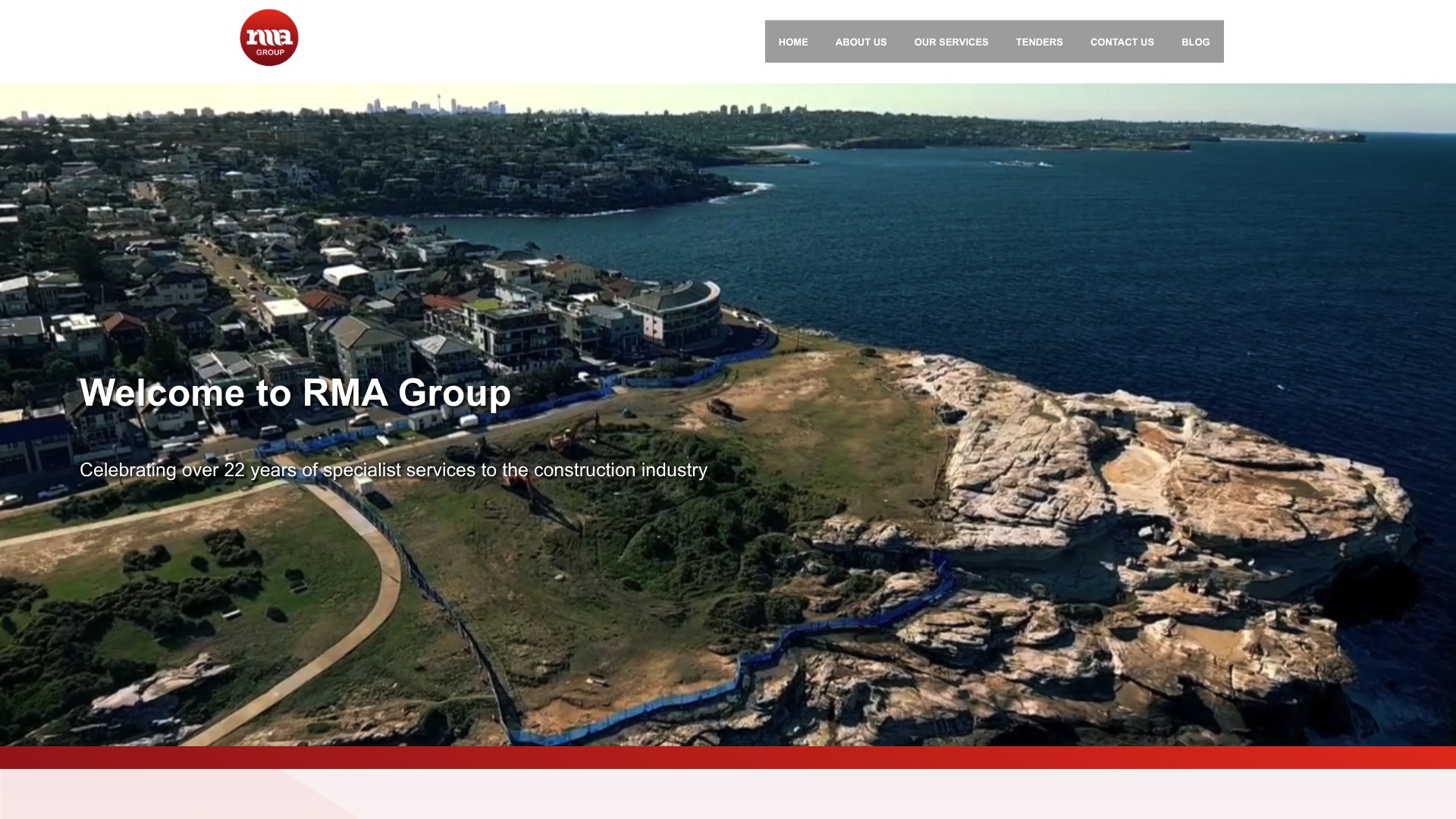This screenshot has width=1456, height=819.
Task: Navigate to Contact Us
Action: coord(1122,42)
